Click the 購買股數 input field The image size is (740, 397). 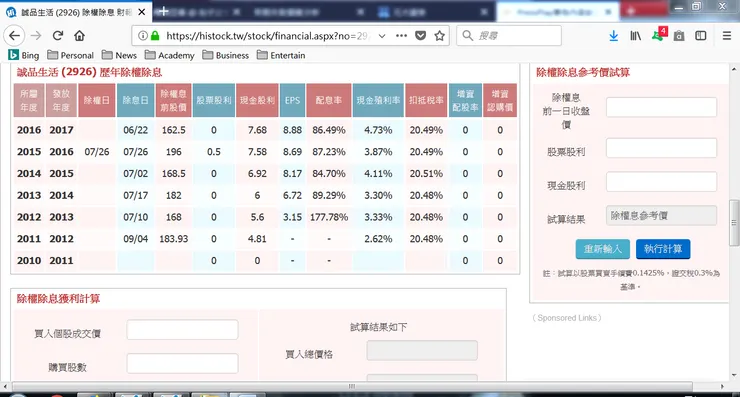tap(182, 363)
